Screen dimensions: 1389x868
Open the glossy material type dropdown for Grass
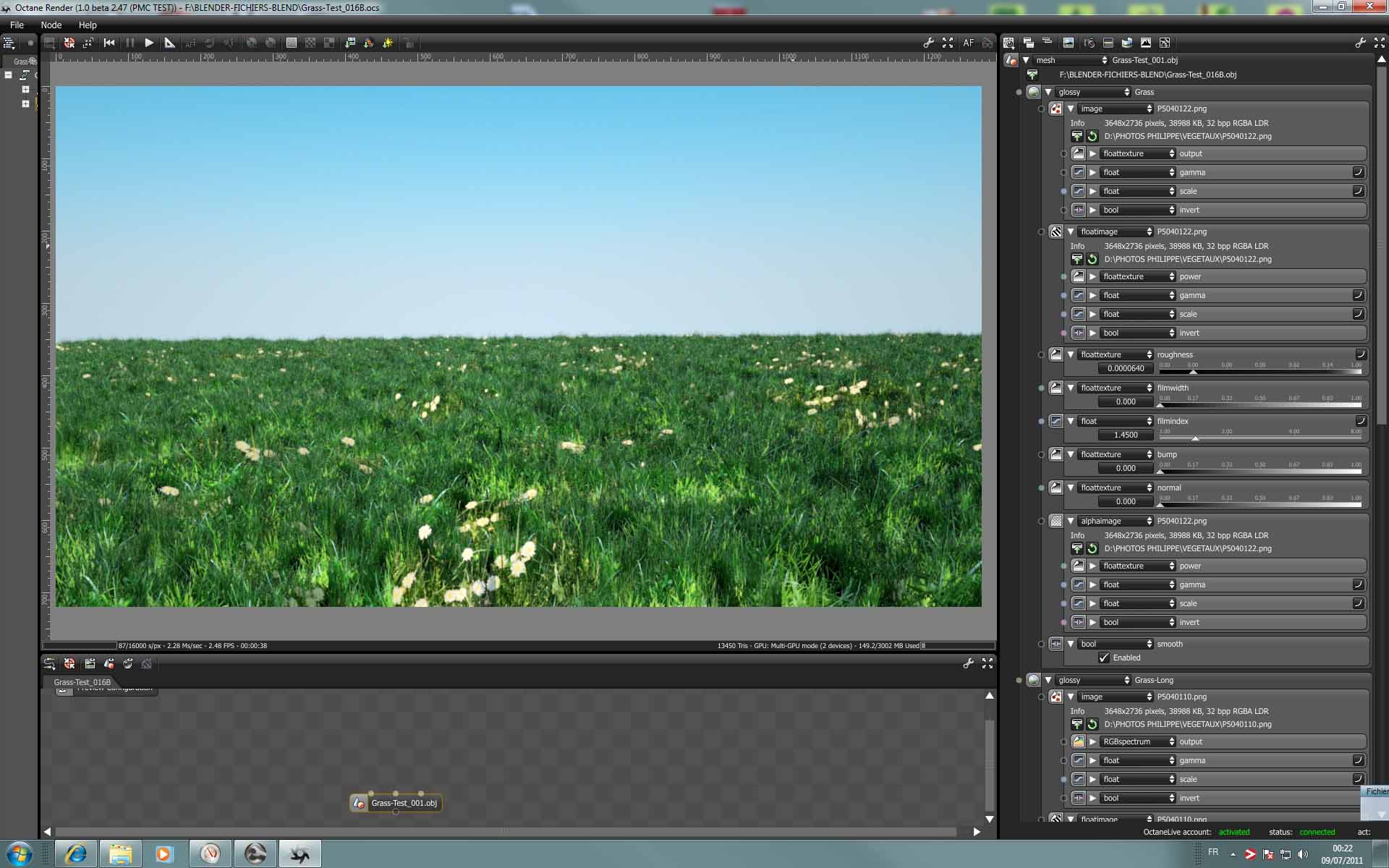pyautogui.click(x=1092, y=92)
